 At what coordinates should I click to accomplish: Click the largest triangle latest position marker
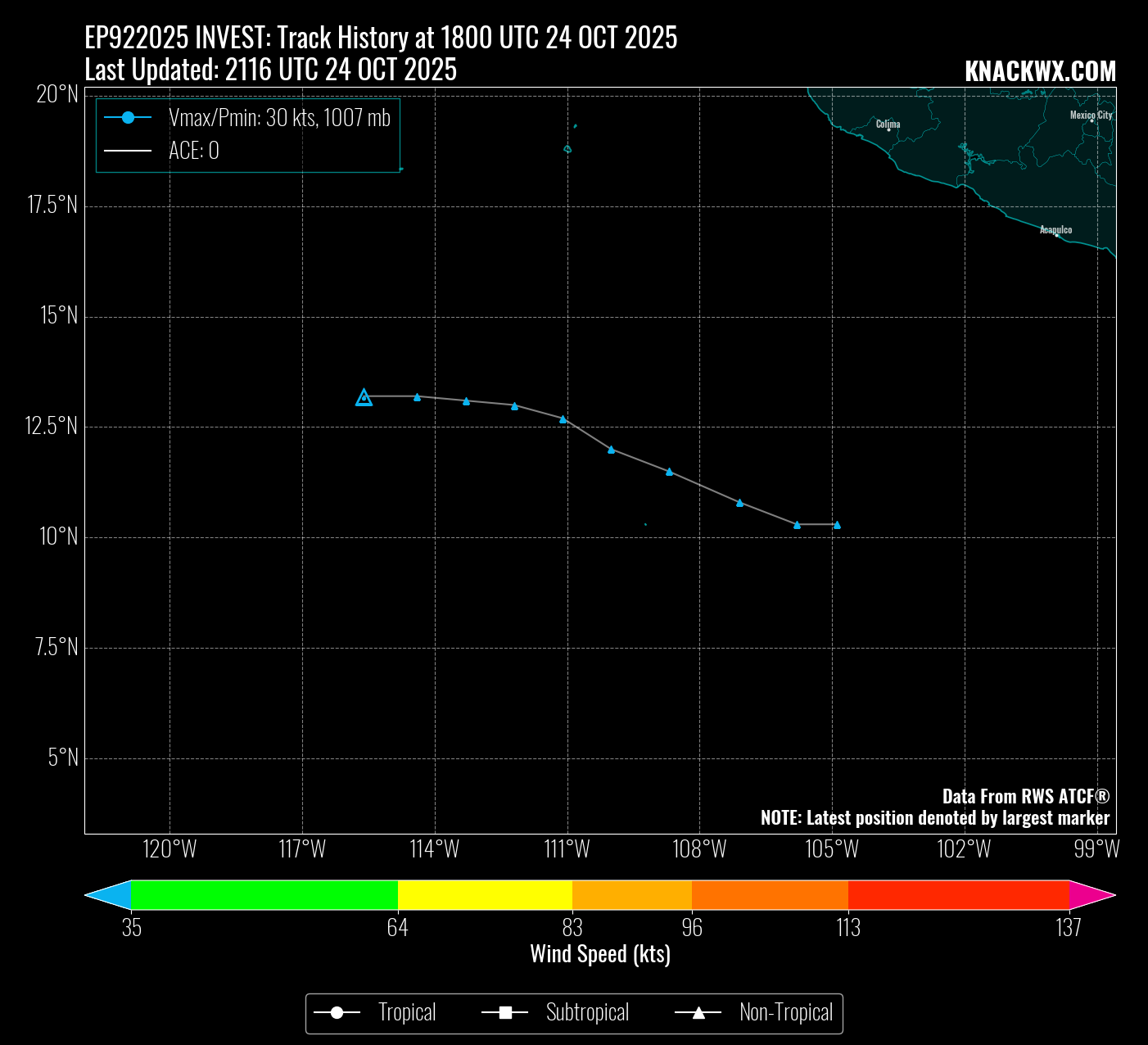click(x=364, y=398)
